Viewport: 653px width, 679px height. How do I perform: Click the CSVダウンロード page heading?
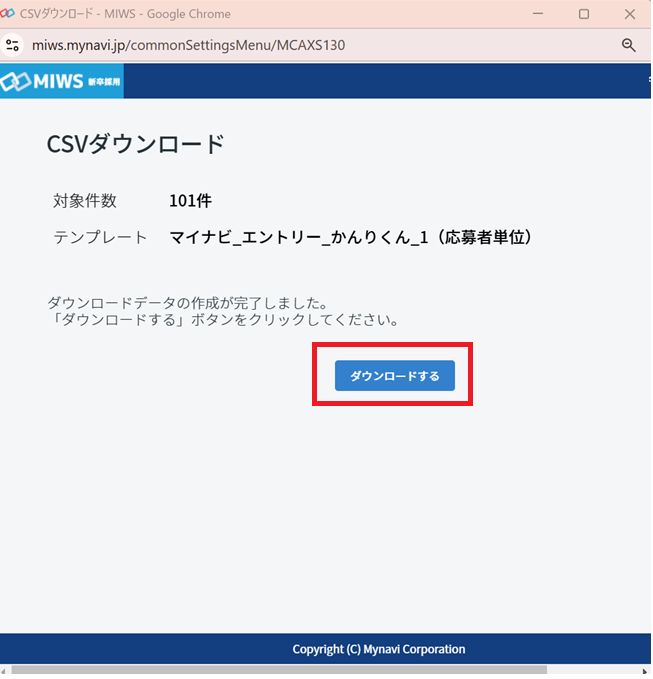pos(135,144)
